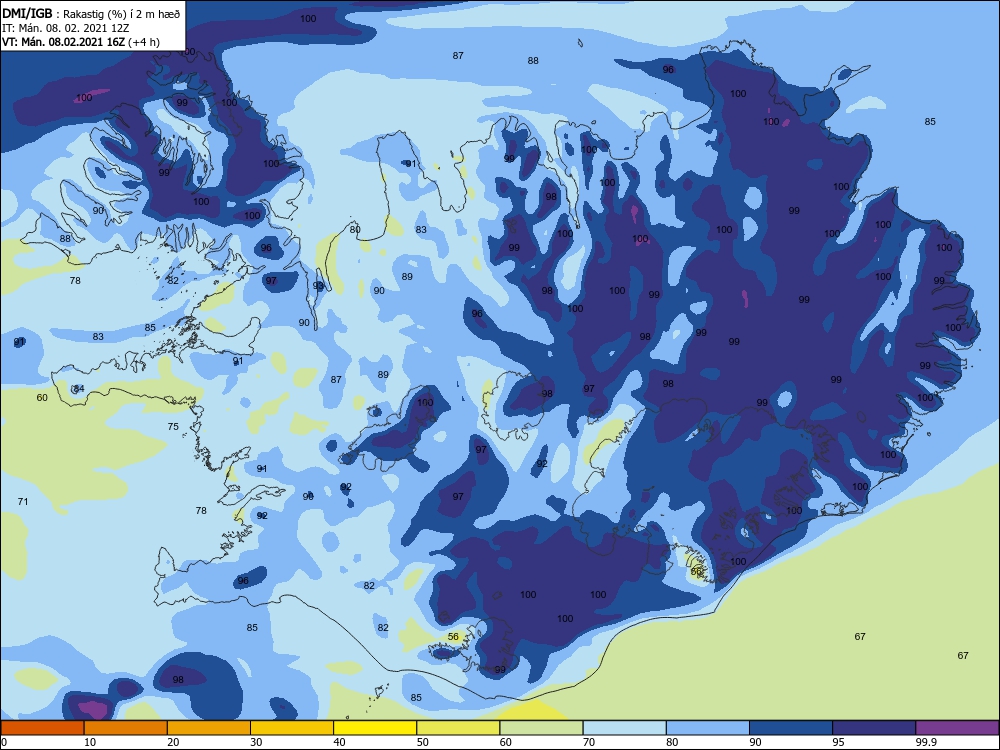This screenshot has width=1000, height=750.
Task: Click the '95' tick label in the legend
Action: click(838, 742)
